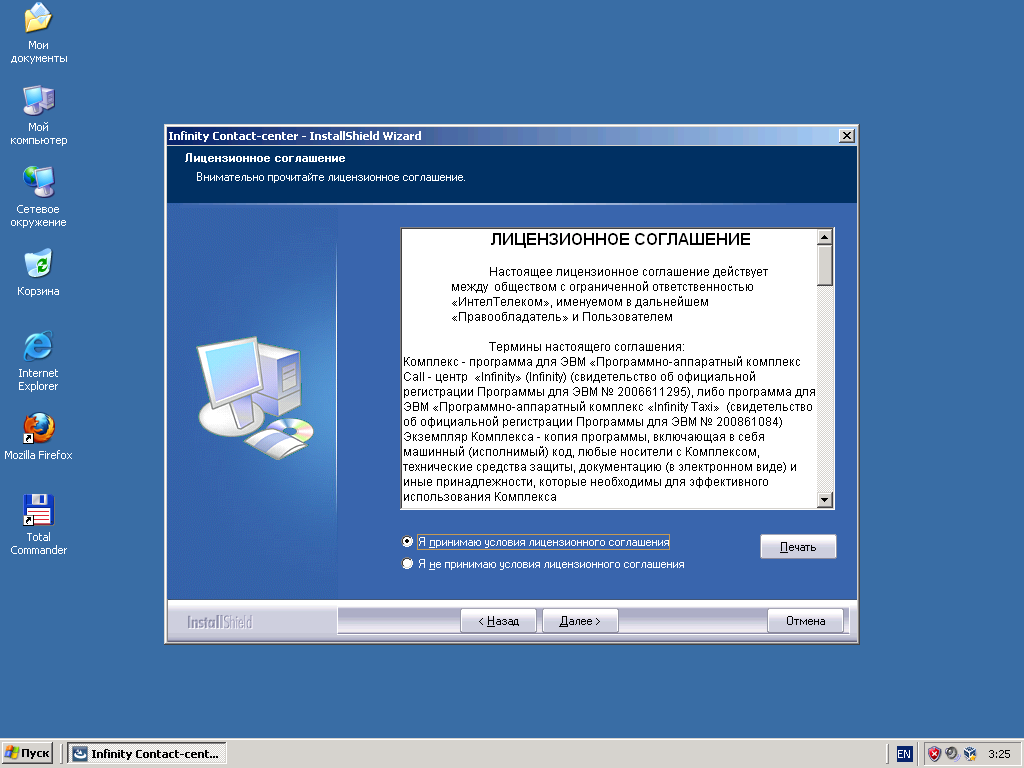
Task: Click Infinity Contact-center taskbar button
Action: (x=147, y=753)
